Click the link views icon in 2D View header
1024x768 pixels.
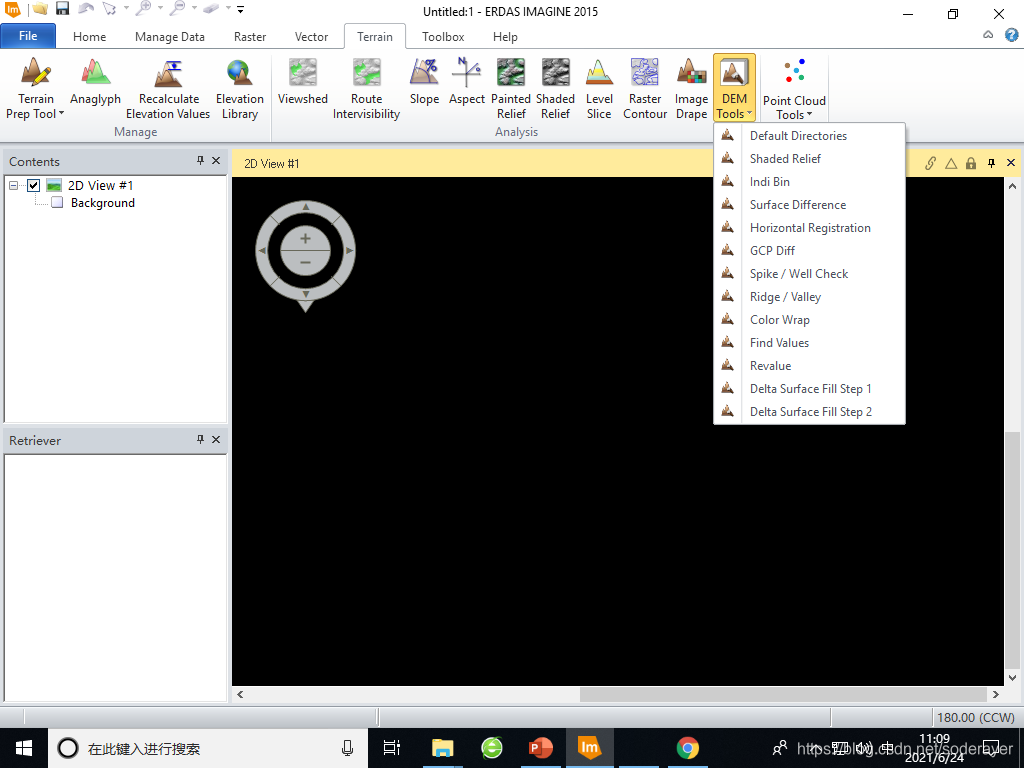(930, 163)
